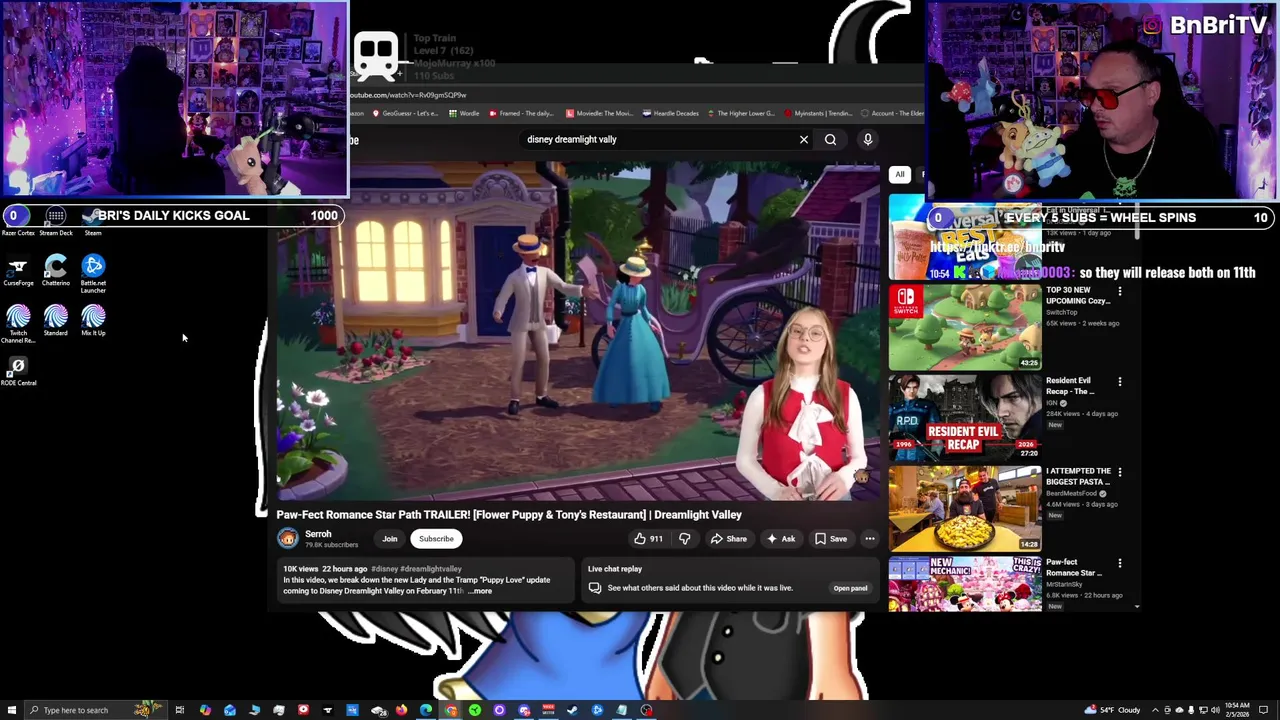Image resolution: width=1280 pixels, height=720 pixels.
Task: Open options menu for Resident Evil Recap video
Action: [1120, 381]
